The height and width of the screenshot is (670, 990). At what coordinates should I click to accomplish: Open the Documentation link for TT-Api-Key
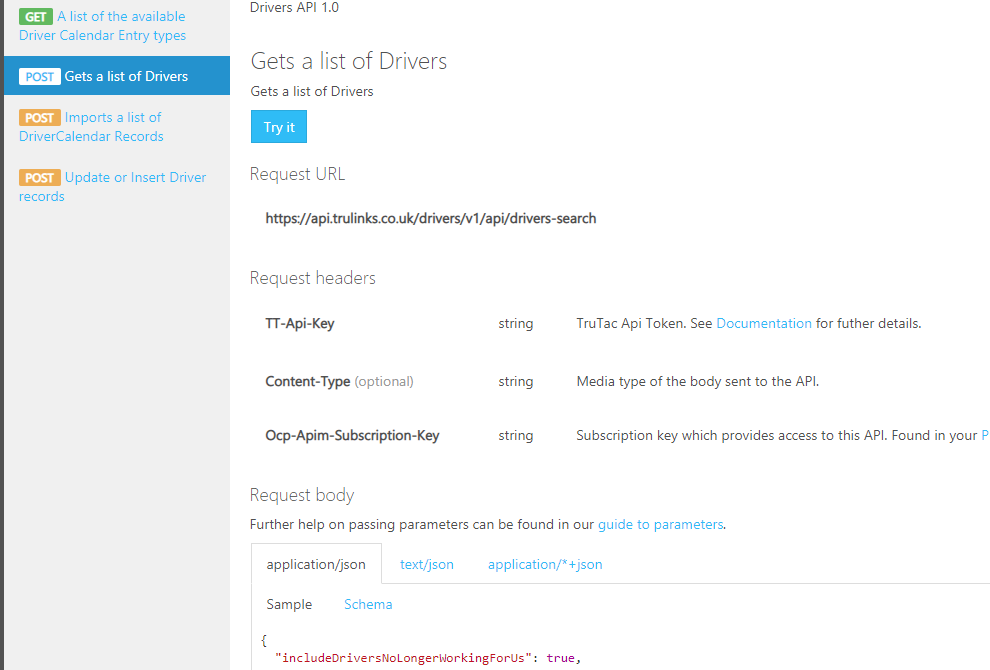(x=763, y=323)
